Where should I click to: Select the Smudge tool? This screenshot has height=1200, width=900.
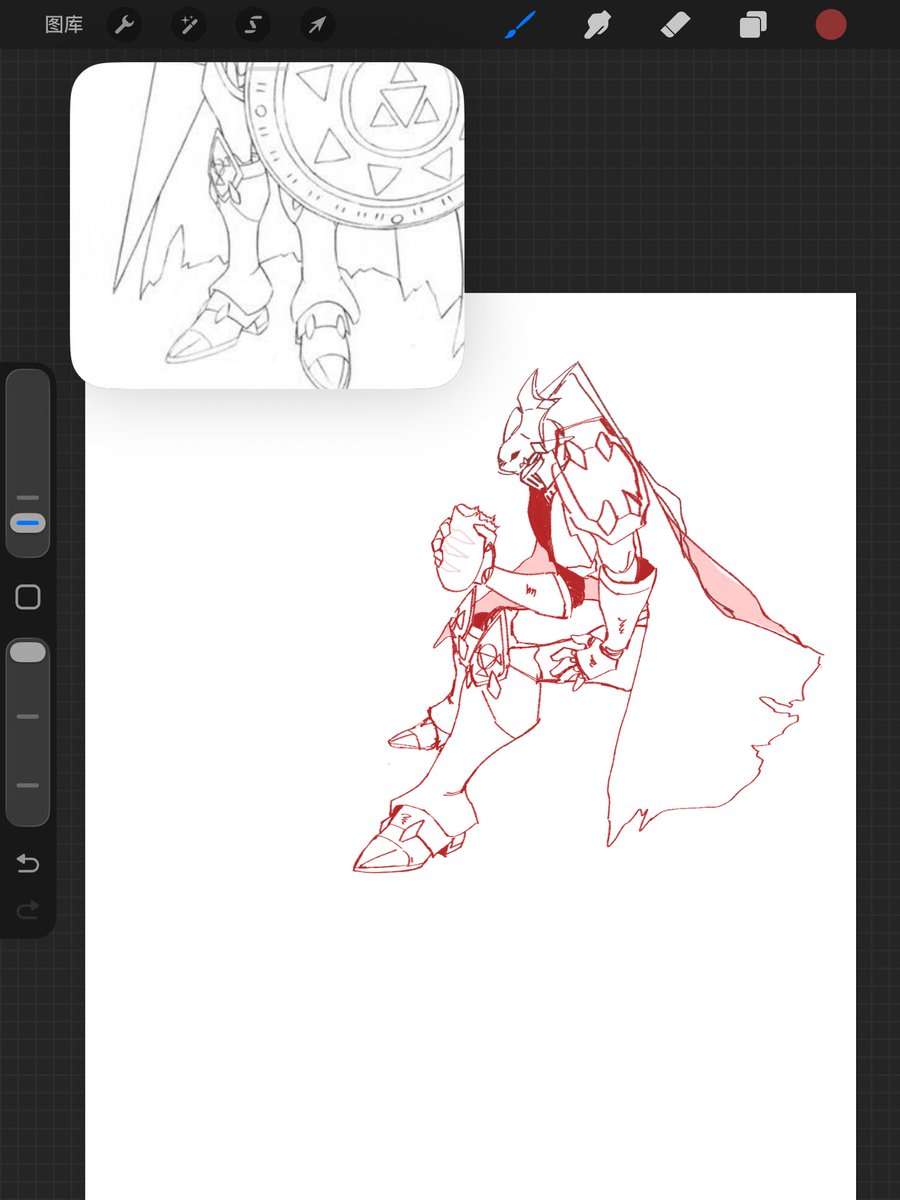(x=598, y=25)
